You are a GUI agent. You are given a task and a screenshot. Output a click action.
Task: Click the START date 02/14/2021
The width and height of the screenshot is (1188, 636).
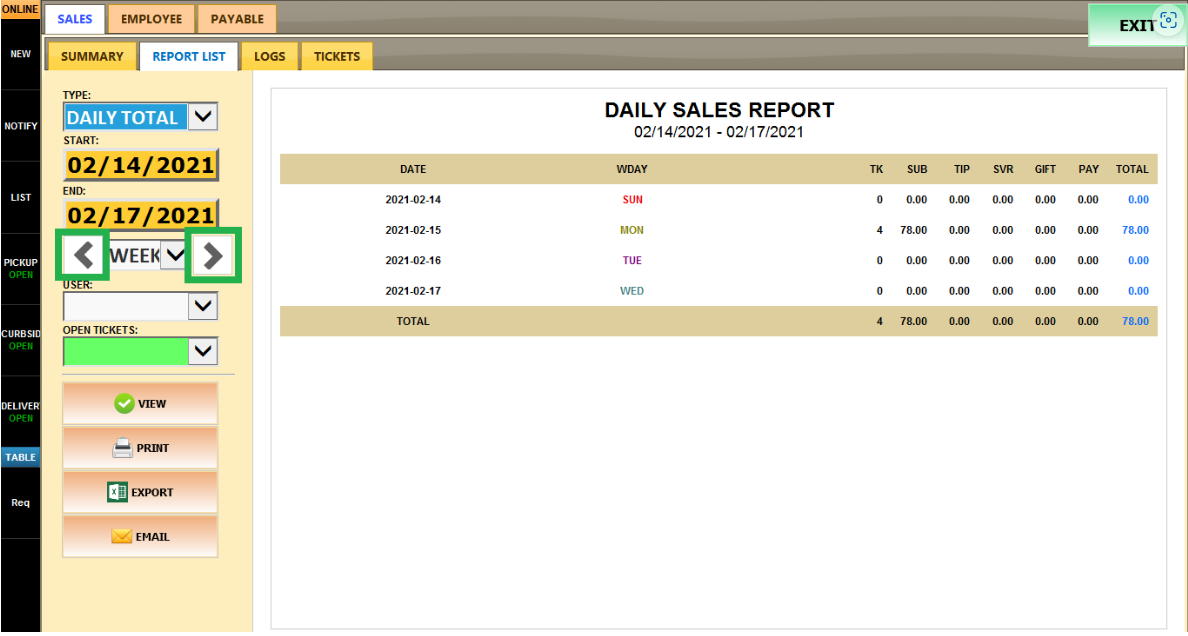(141, 164)
